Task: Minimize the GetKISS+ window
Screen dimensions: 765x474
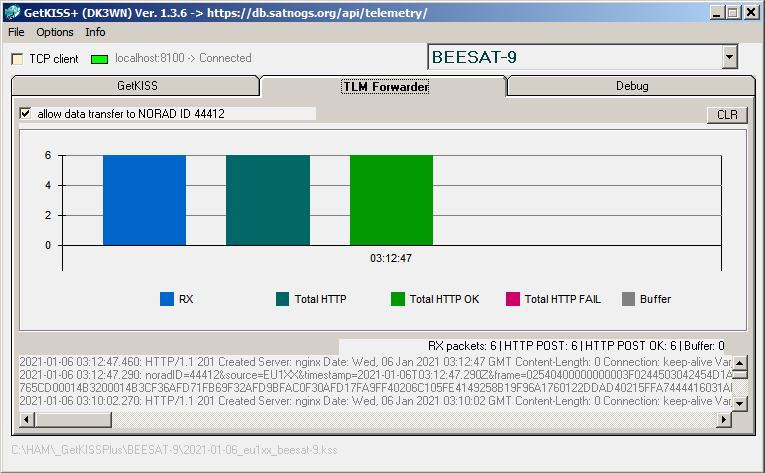Action: (x=716, y=13)
